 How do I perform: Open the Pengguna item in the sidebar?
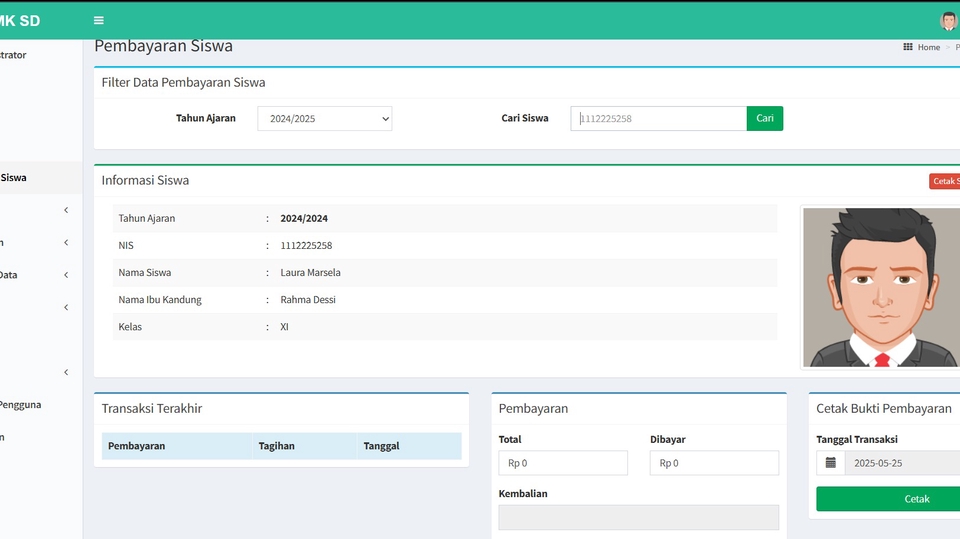tap(20, 405)
